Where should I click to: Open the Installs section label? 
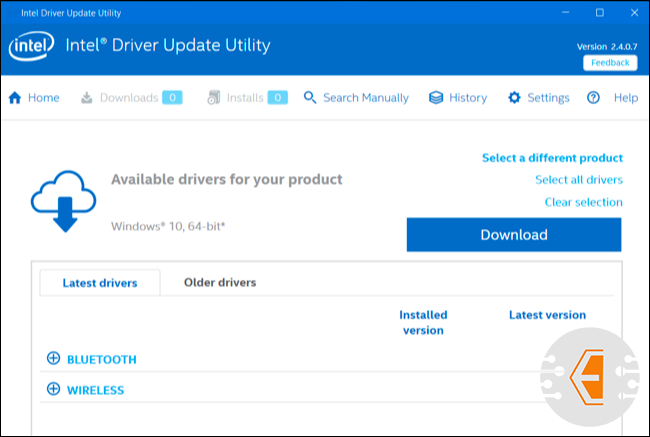(x=245, y=98)
